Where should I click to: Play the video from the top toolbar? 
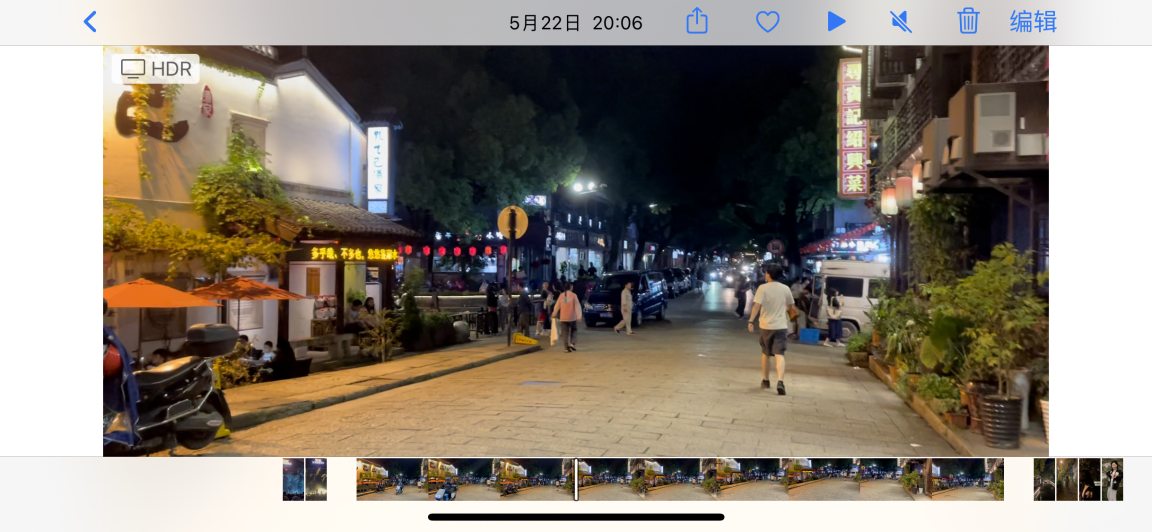[836, 22]
